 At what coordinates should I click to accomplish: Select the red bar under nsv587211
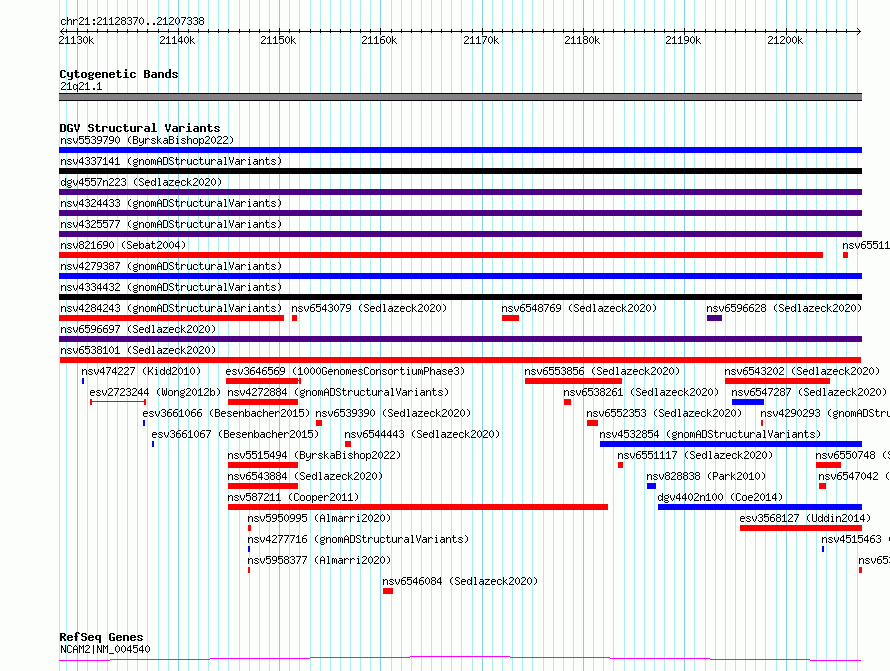pos(418,507)
